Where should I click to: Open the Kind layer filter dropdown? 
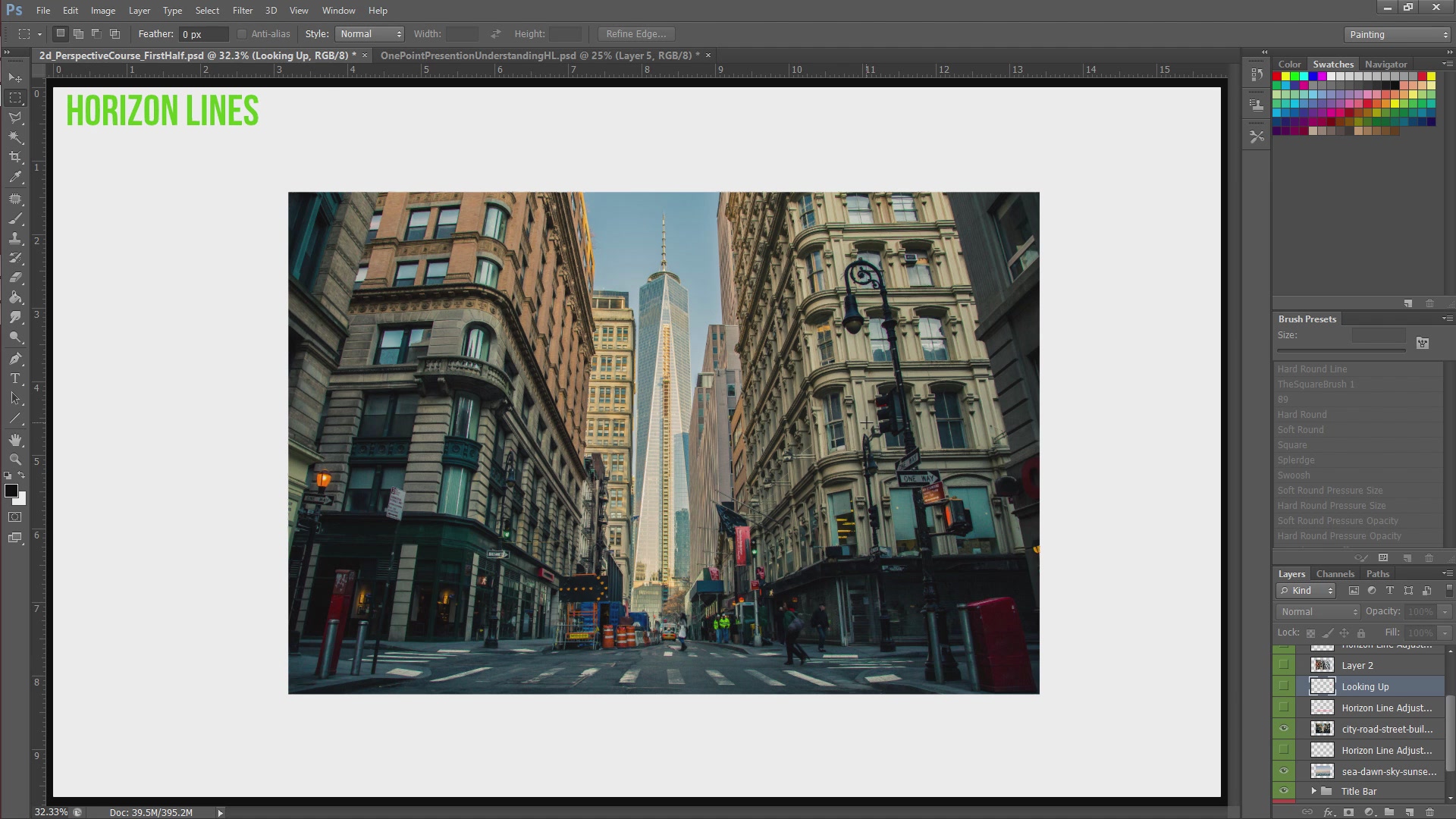(1306, 591)
